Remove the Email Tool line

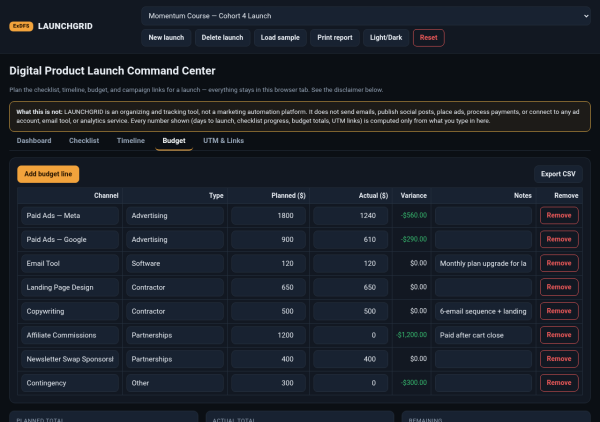[559, 263]
